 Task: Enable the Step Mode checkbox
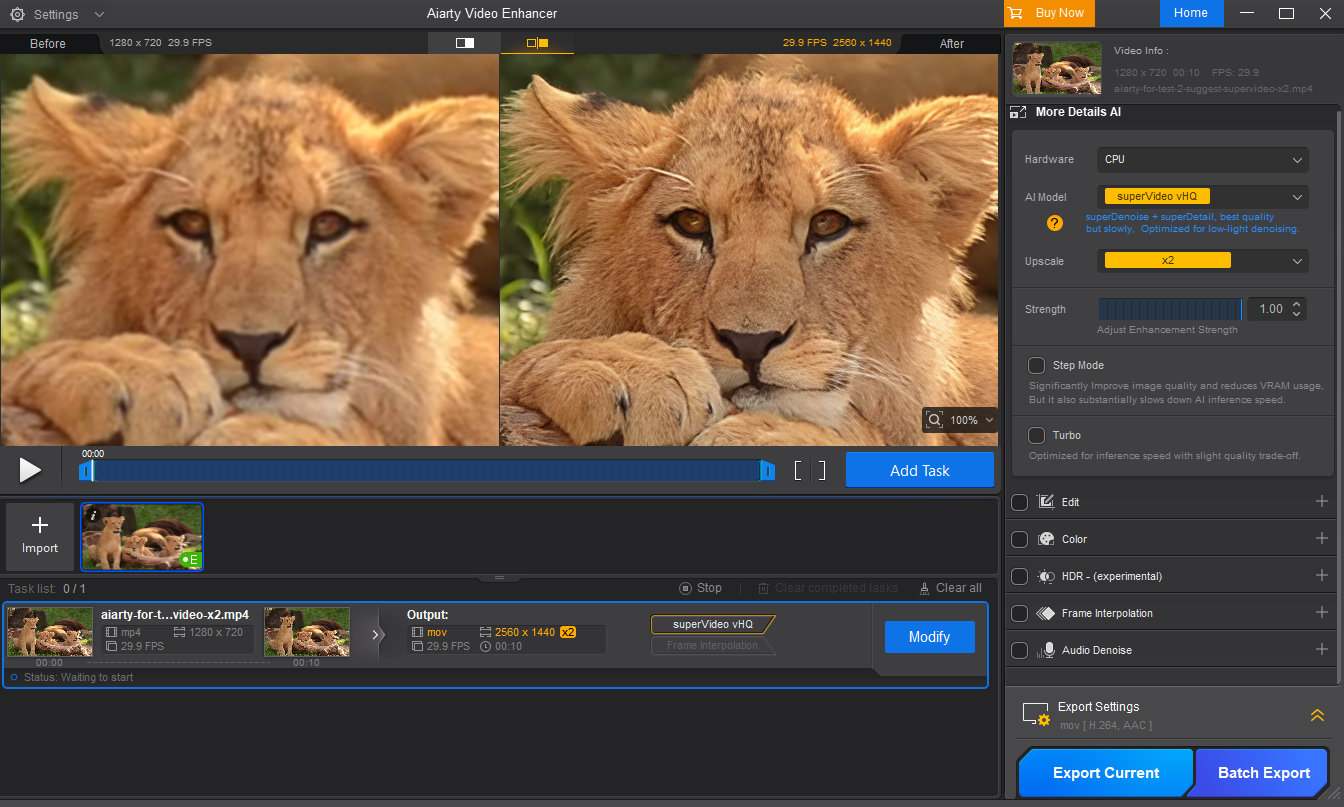(1037, 365)
